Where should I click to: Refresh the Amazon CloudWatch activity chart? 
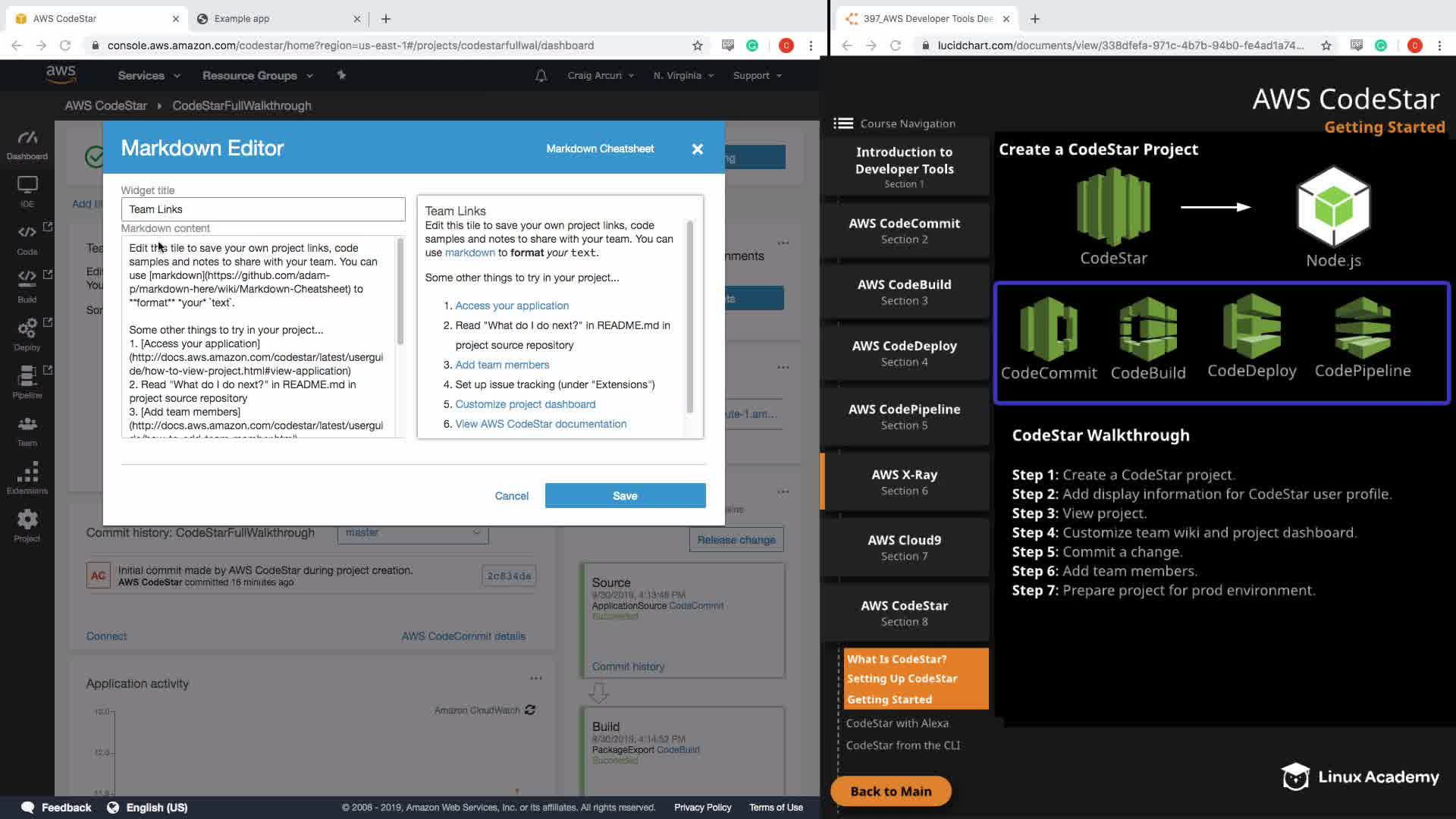[x=530, y=711]
